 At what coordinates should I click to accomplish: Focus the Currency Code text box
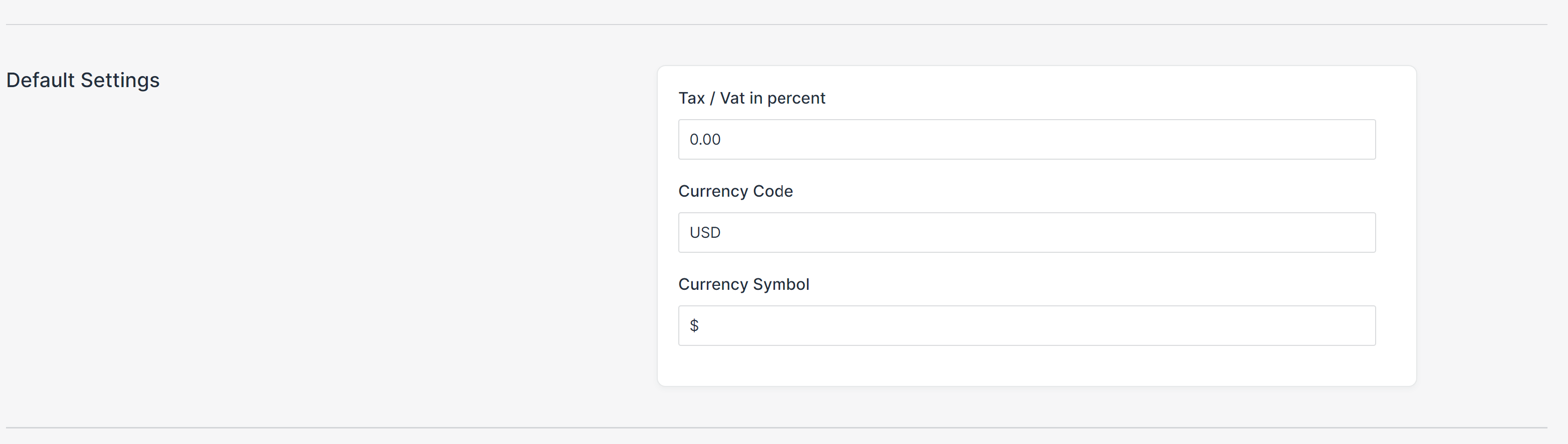[1026, 232]
